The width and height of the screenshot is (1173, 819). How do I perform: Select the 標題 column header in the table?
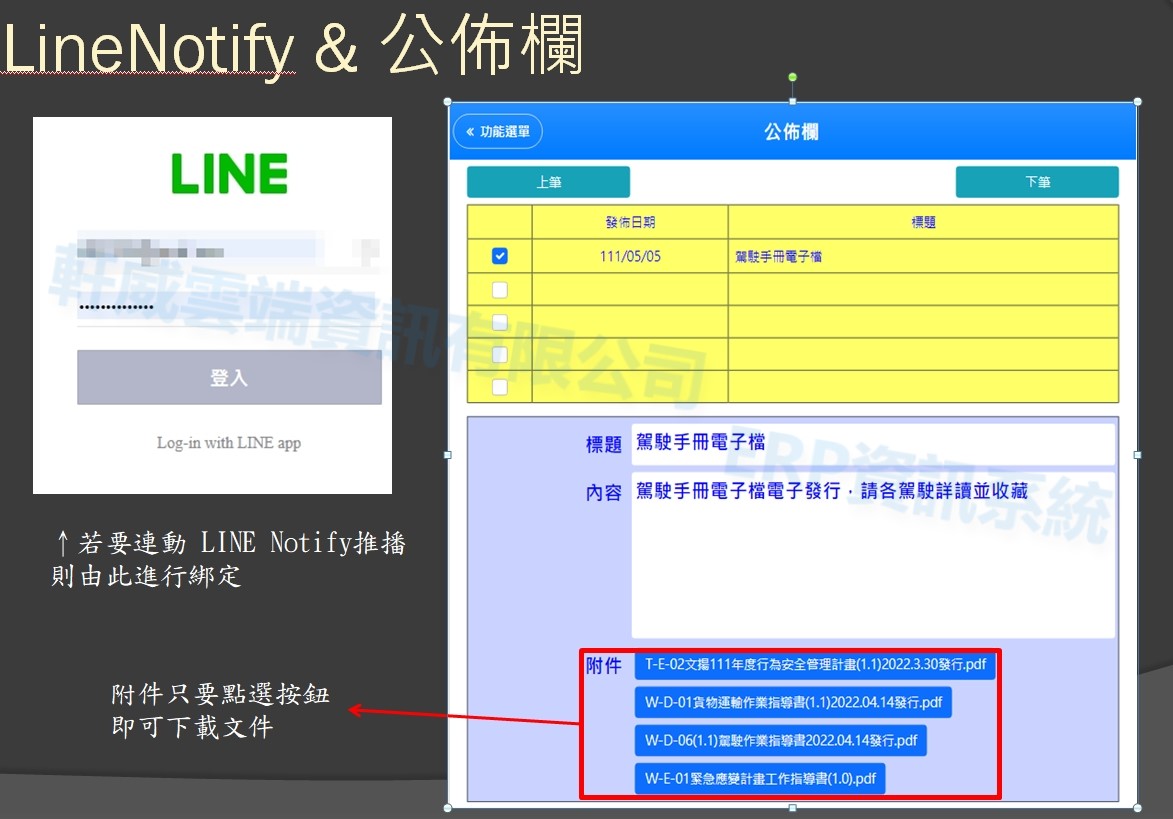click(x=923, y=222)
